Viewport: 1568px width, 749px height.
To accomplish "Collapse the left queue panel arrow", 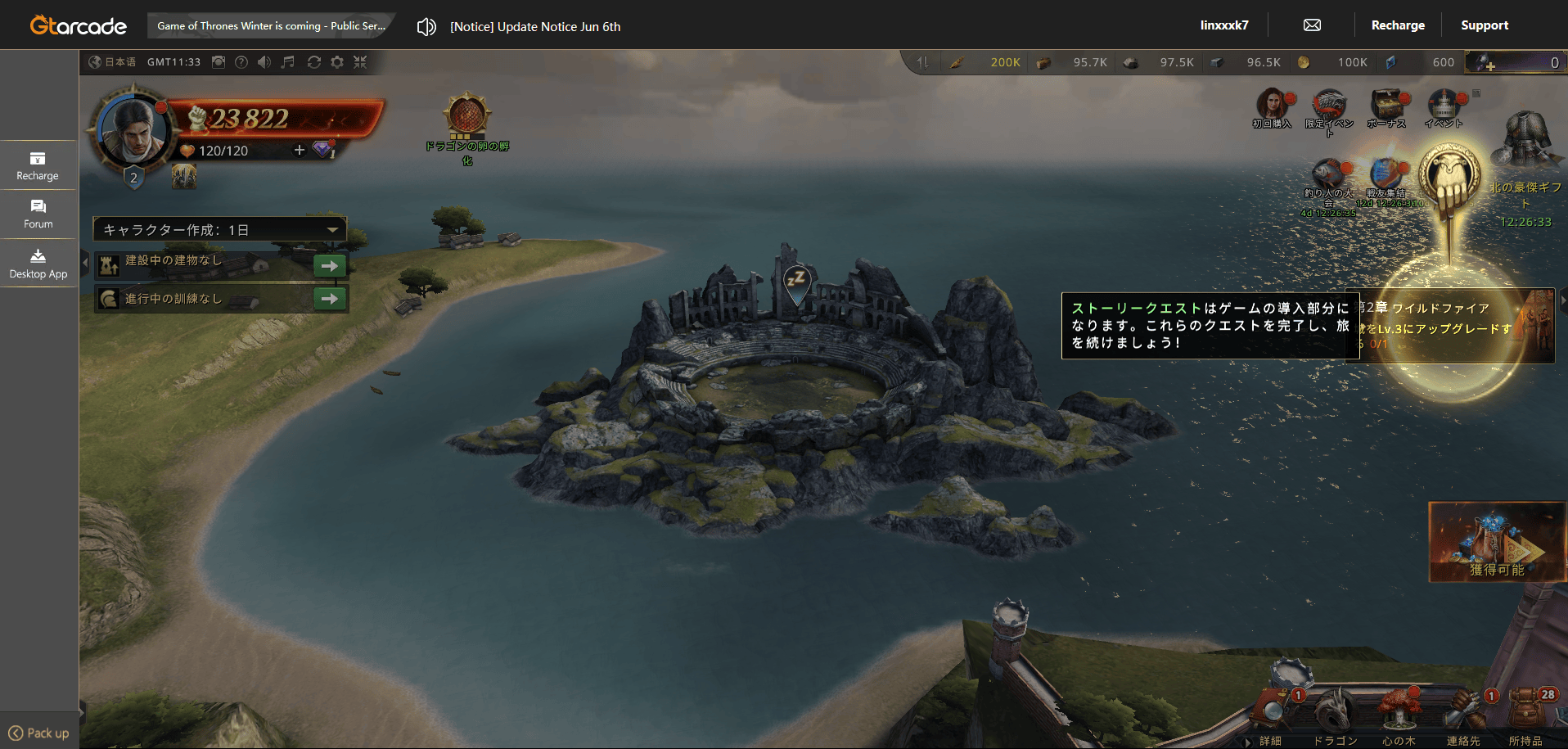I will click(85, 263).
